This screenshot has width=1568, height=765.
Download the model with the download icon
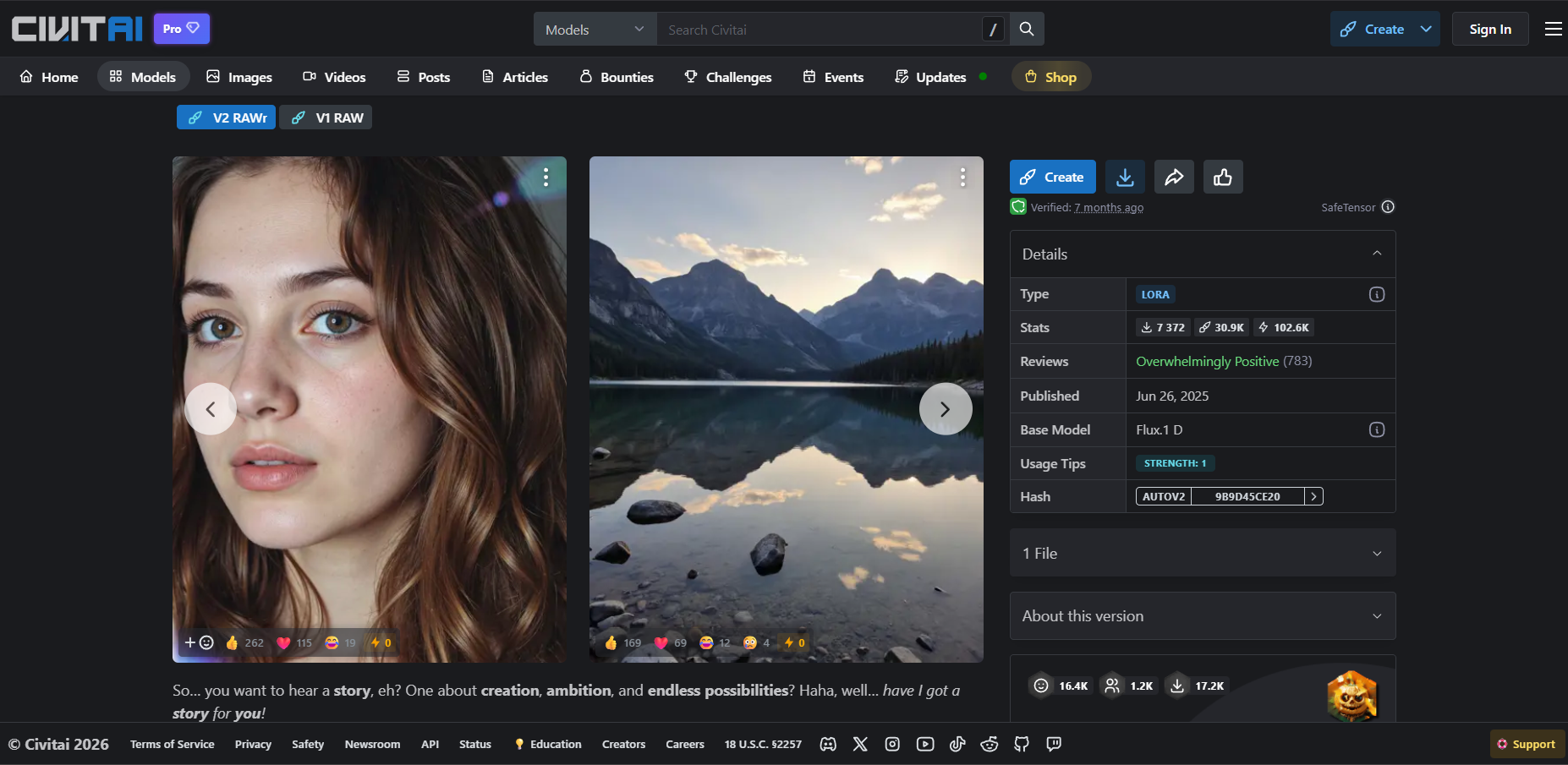click(x=1125, y=177)
